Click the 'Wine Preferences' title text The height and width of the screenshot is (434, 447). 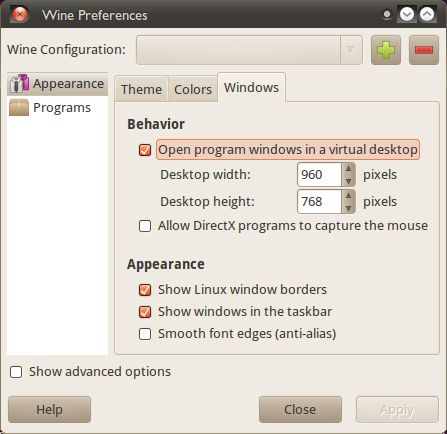95,15
